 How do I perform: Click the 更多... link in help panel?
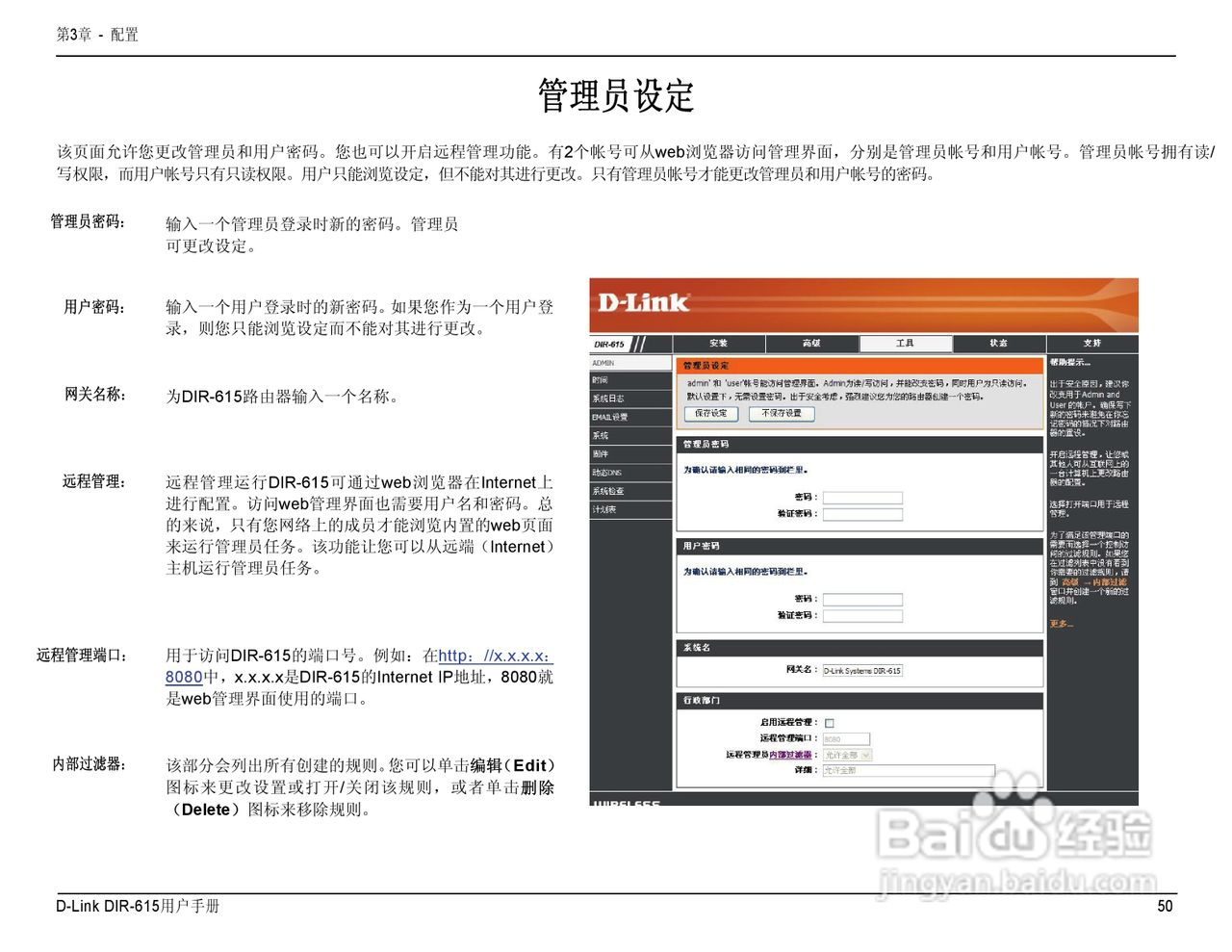coord(1061,625)
